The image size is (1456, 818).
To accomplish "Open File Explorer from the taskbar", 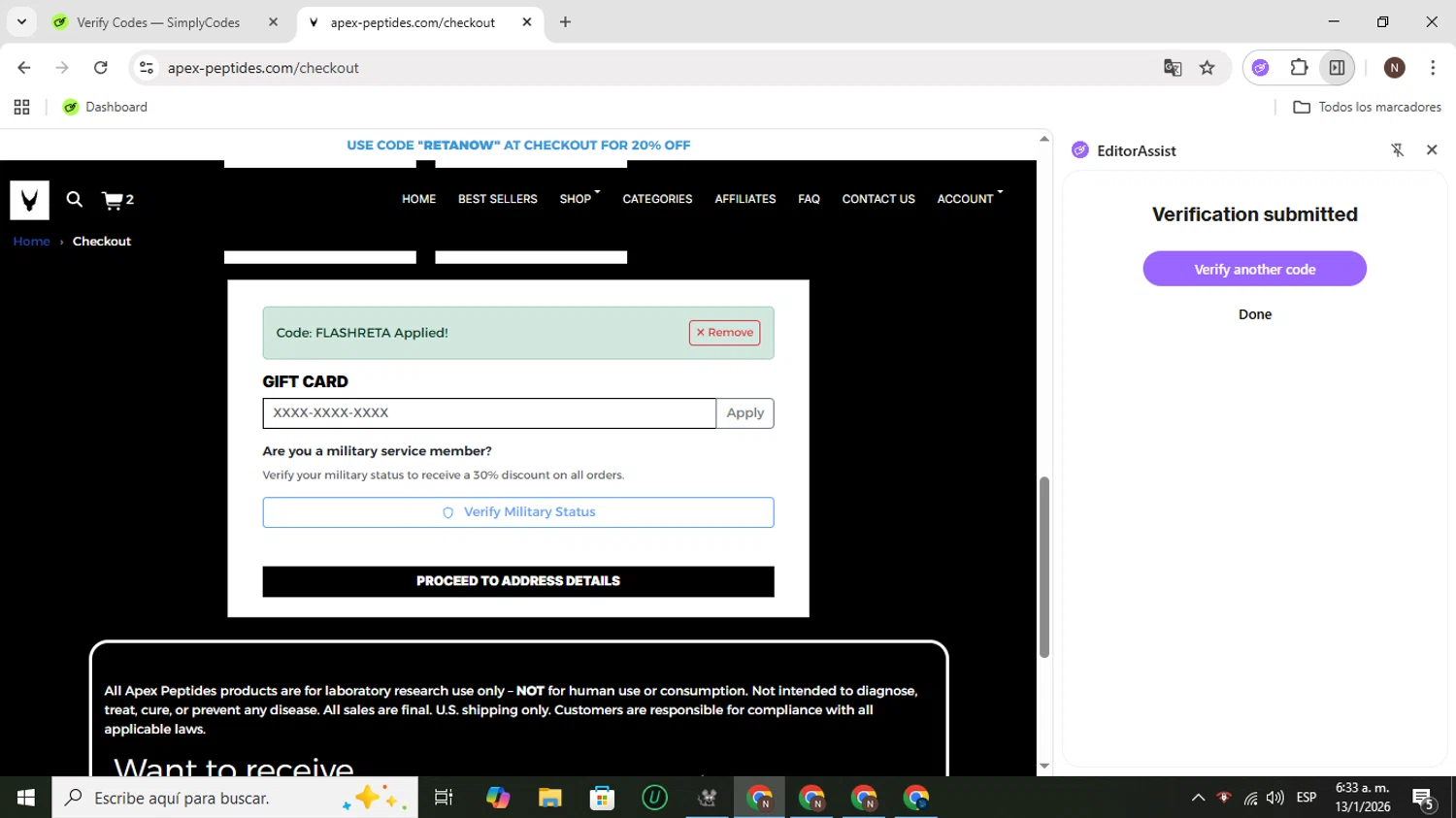I will (x=550, y=798).
